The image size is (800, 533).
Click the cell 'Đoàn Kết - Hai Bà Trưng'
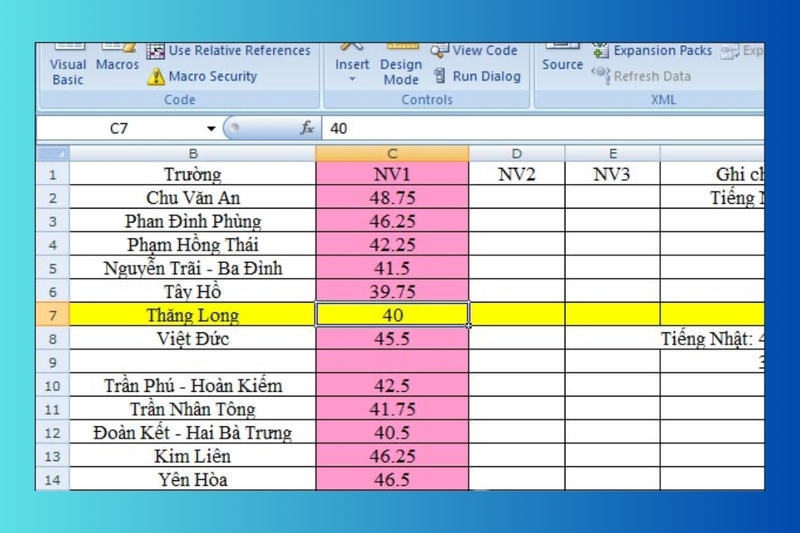point(192,433)
